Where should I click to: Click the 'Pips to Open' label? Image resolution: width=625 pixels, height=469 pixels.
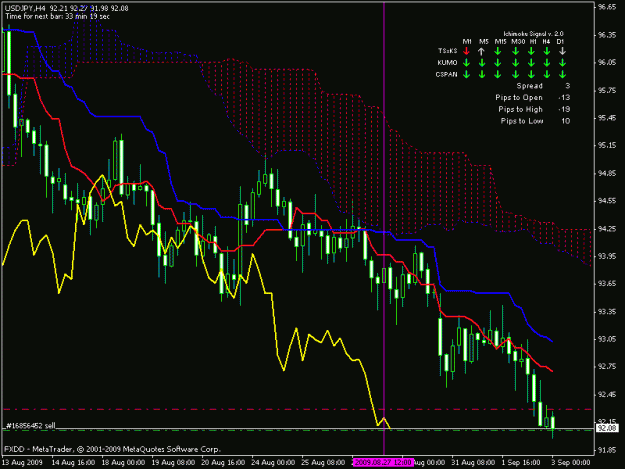coord(519,98)
